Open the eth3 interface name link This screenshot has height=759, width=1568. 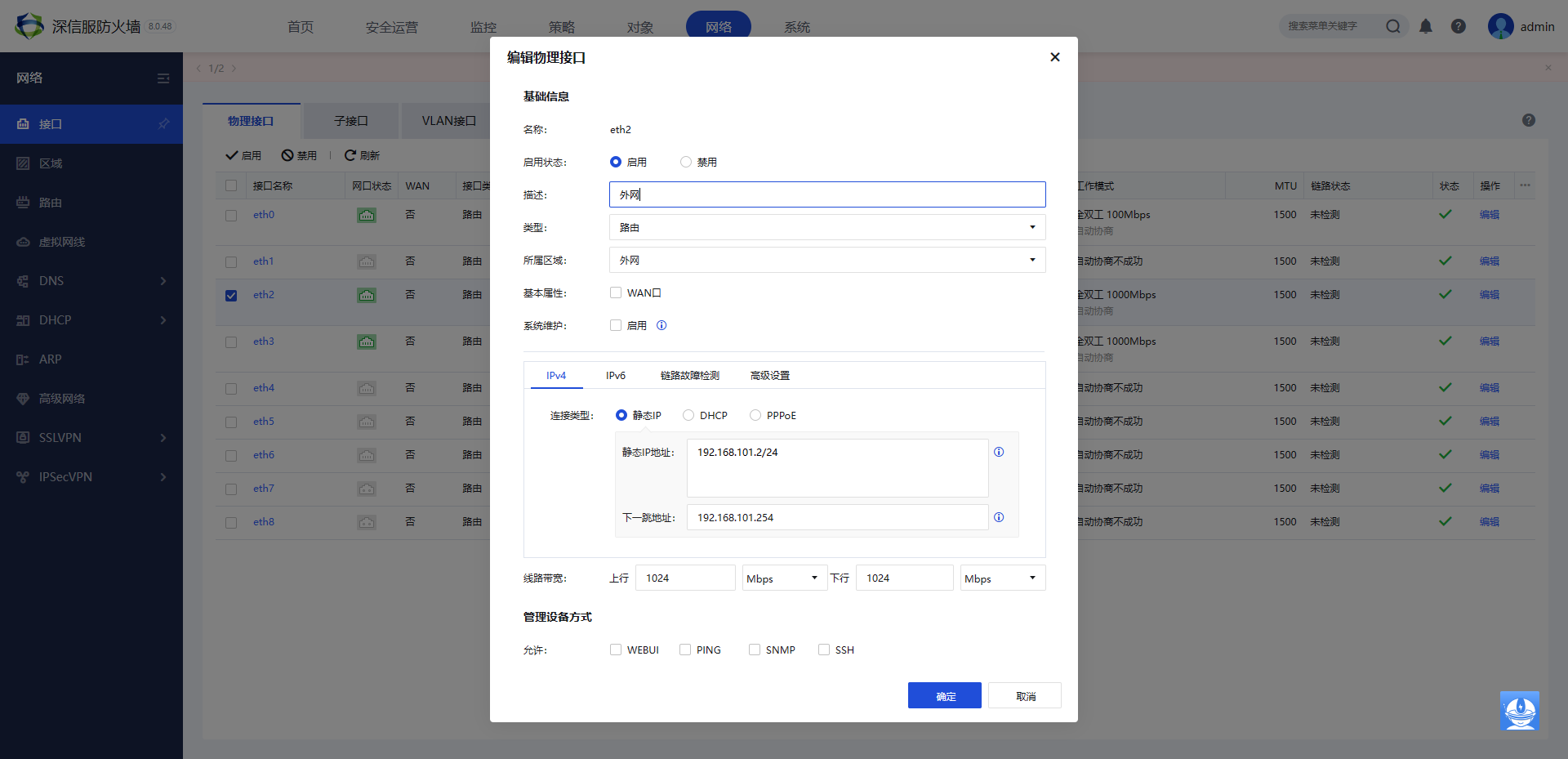[x=264, y=342]
